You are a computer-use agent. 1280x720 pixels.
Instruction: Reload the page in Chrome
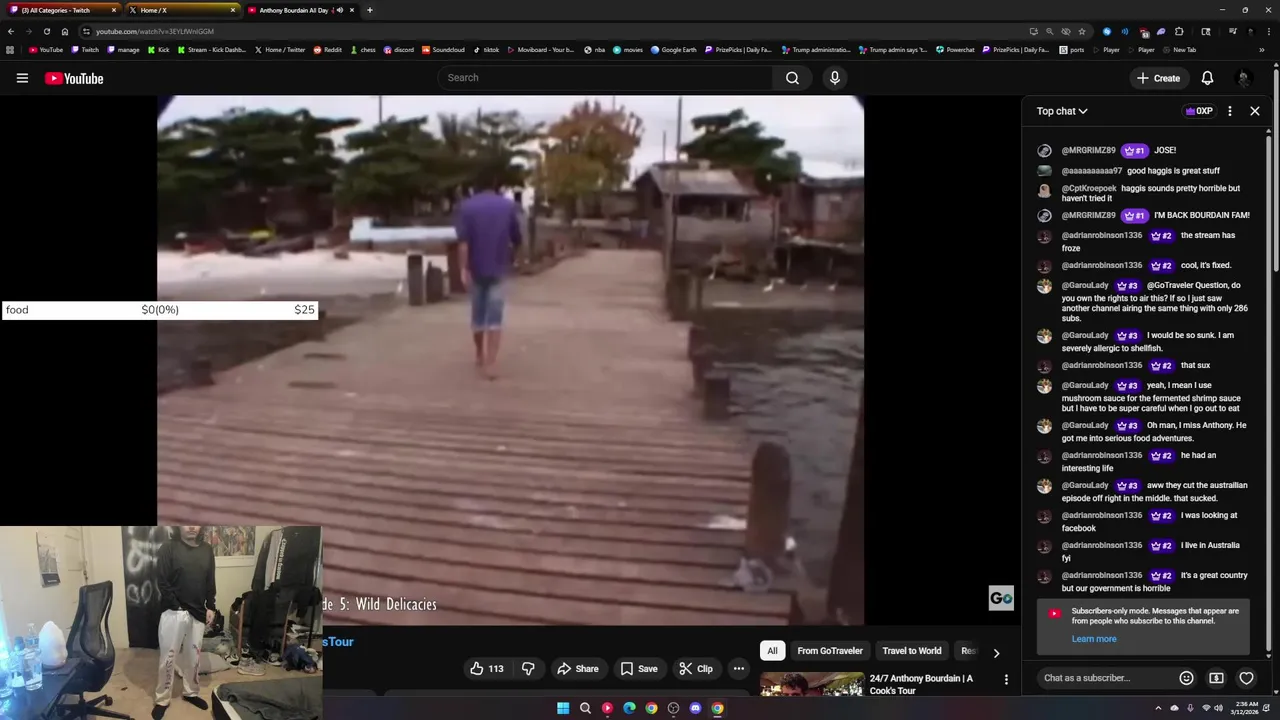(46, 31)
